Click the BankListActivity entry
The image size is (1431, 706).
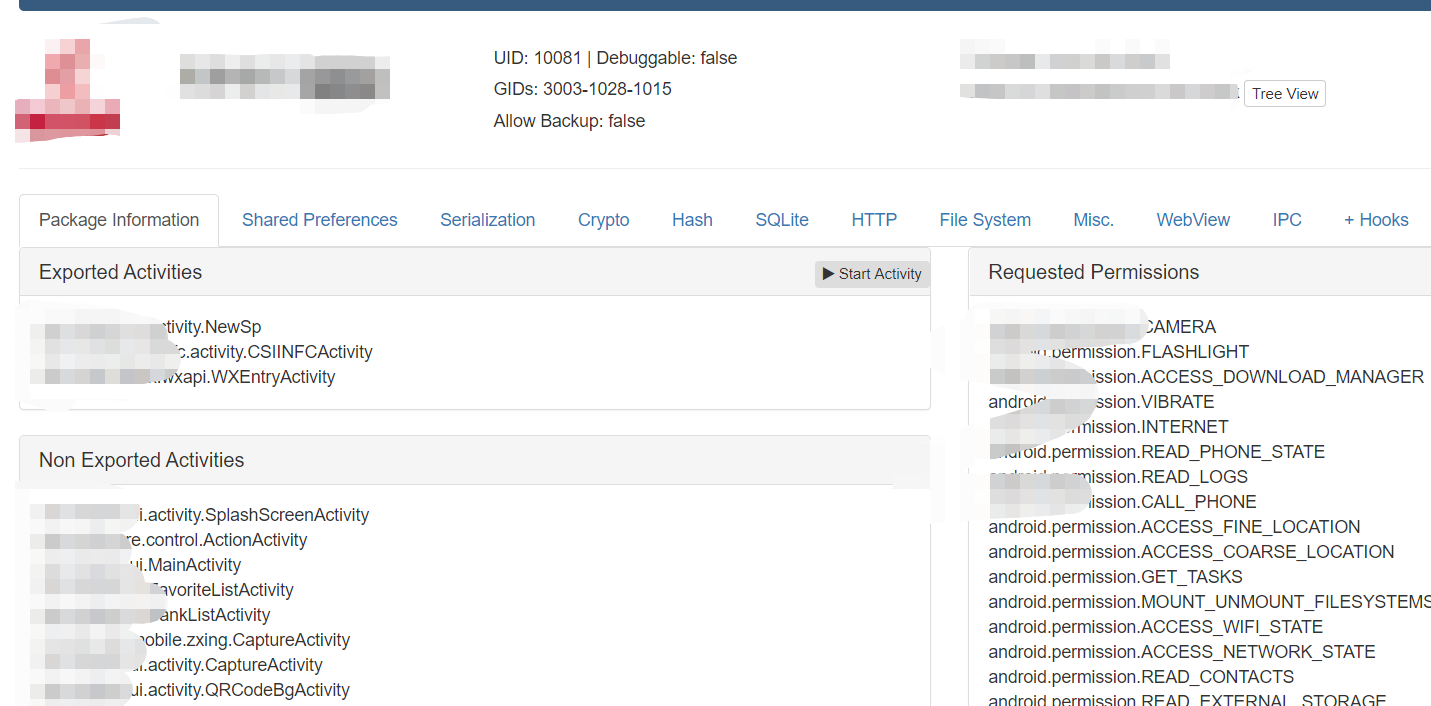(x=150, y=615)
